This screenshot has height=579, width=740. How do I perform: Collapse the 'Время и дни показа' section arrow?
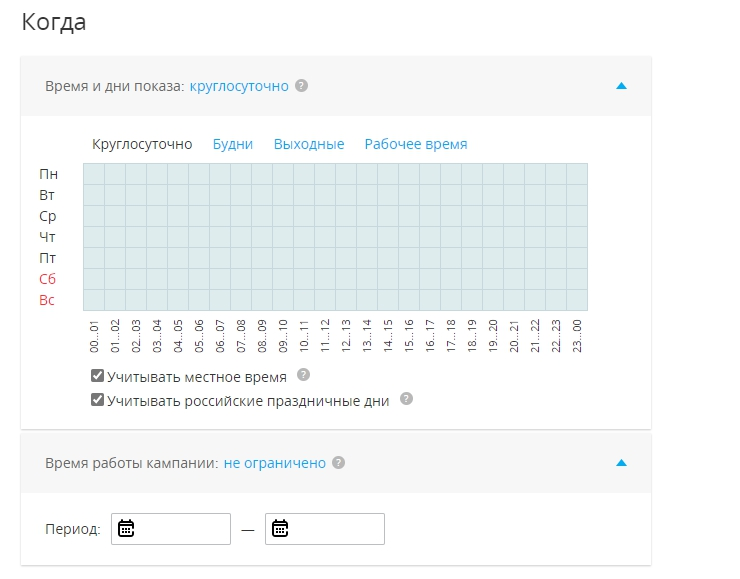622,86
